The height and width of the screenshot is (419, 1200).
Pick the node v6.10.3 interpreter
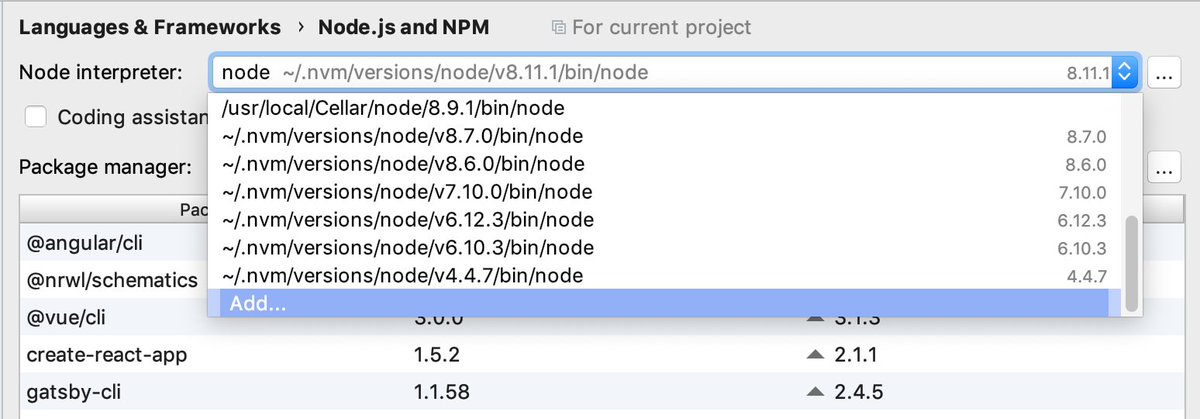point(658,247)
